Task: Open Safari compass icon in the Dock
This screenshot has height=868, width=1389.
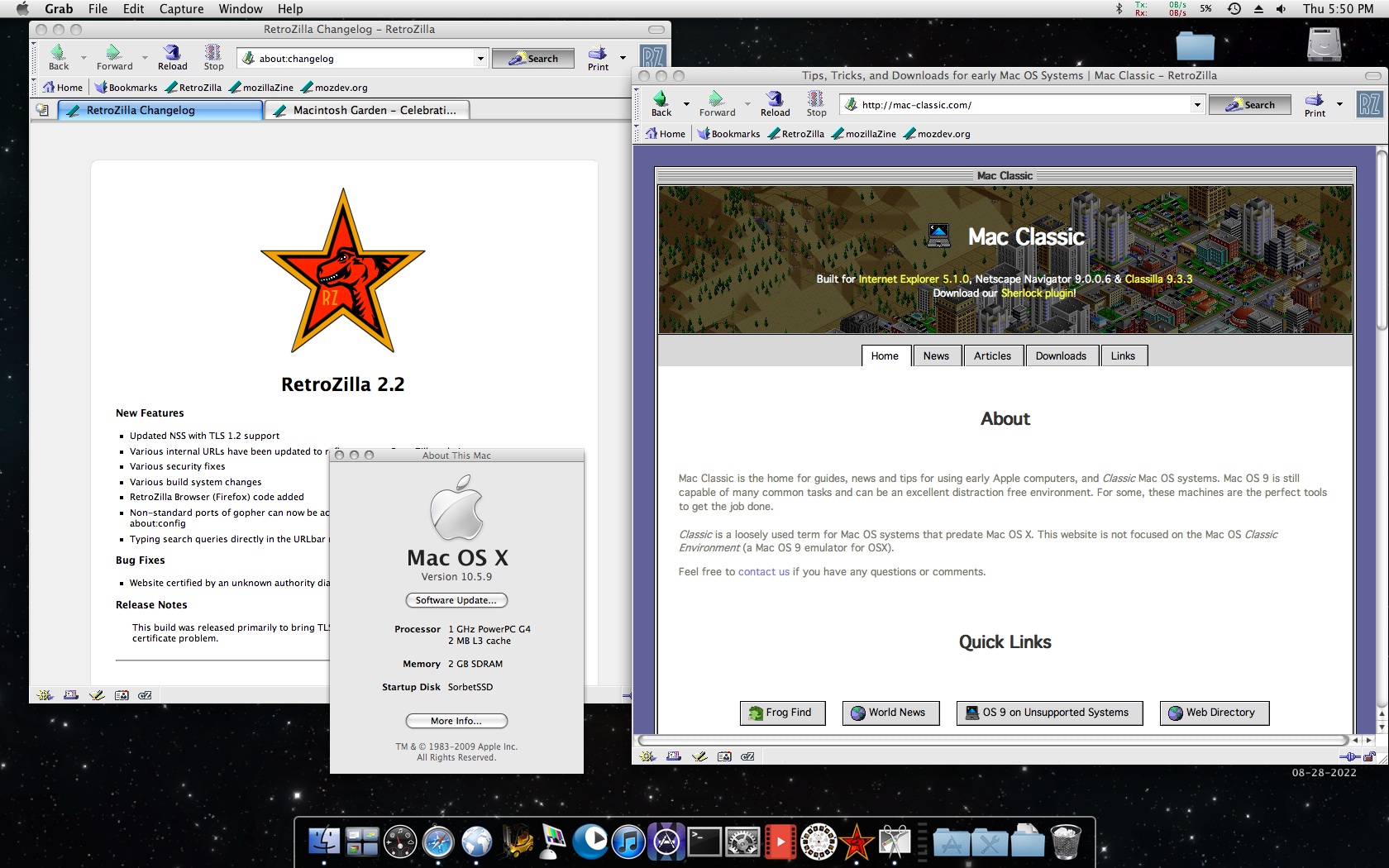Action: point(438,842)
